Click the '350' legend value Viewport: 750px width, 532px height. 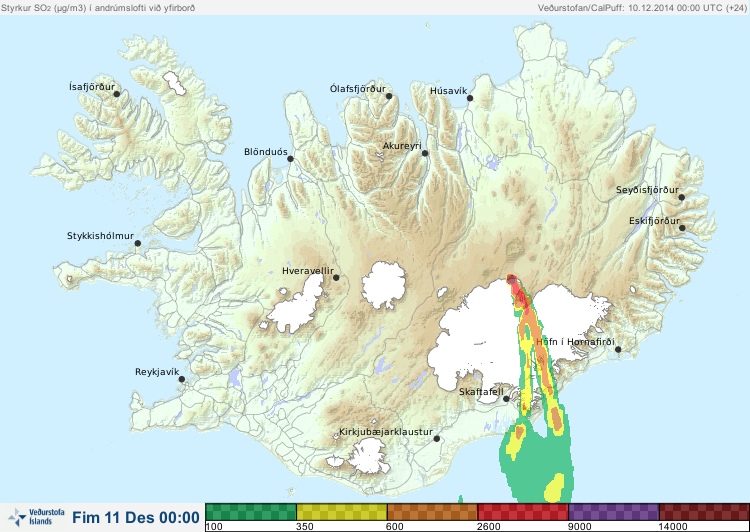coord(305,527)
